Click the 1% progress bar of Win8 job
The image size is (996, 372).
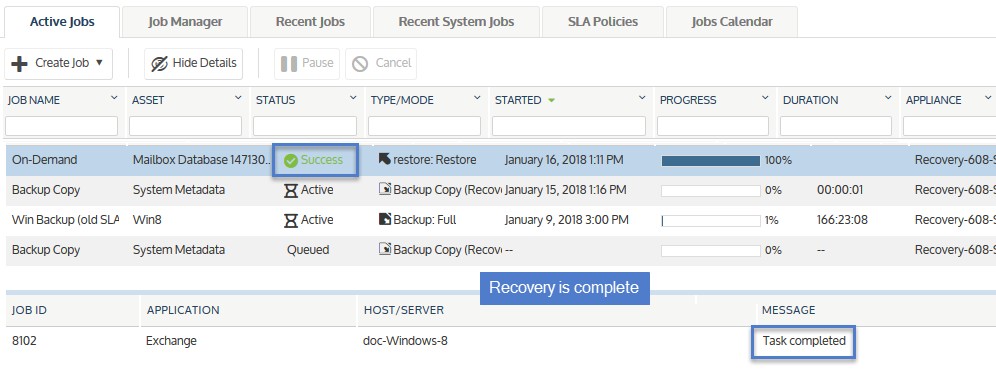pos(711,221)
